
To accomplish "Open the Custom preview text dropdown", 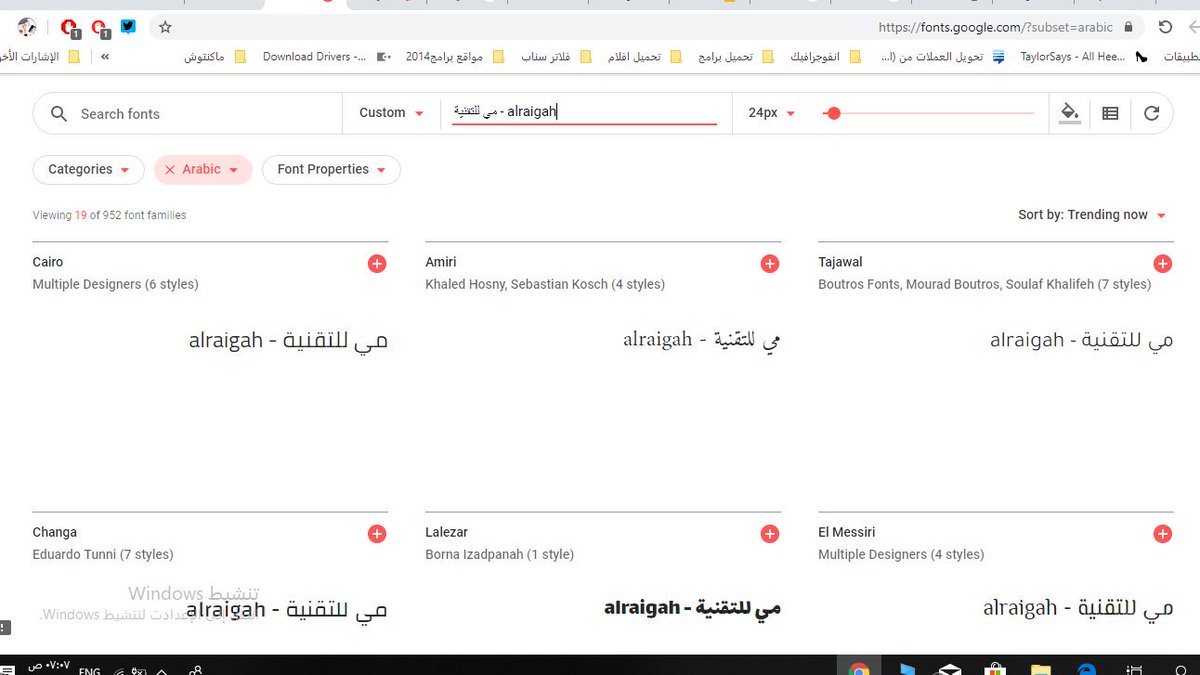I will click(392, 113).
